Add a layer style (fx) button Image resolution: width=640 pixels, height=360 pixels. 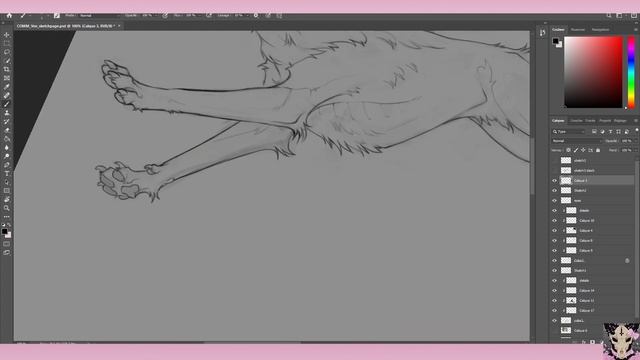click(x=583, y=342)
